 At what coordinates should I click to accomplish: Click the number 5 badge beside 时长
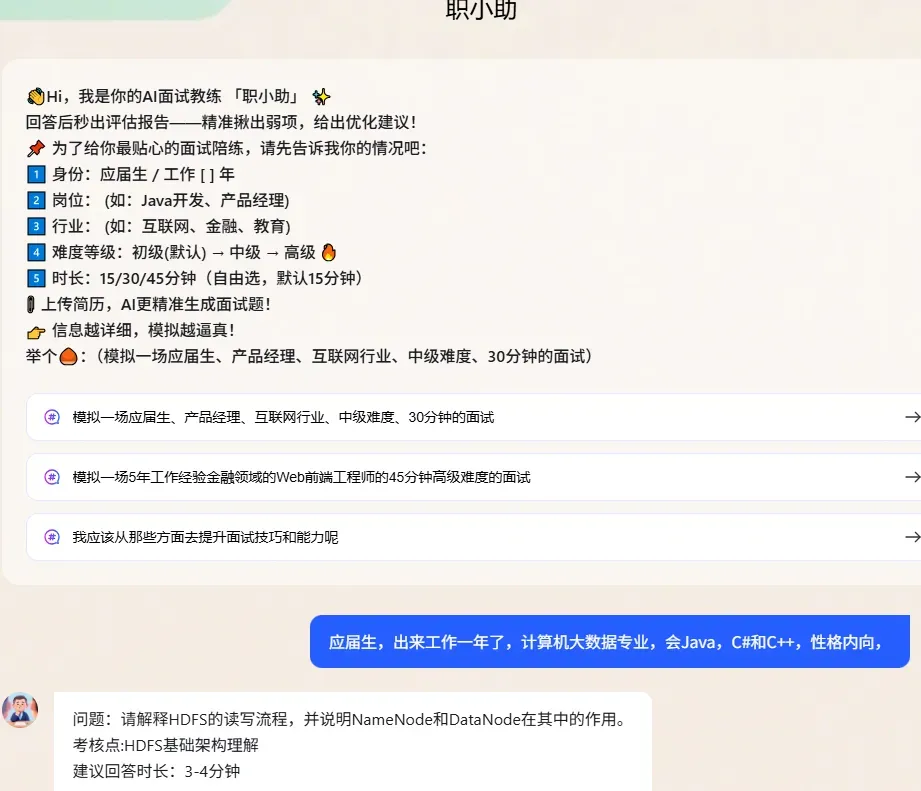[x=36, y=278]
